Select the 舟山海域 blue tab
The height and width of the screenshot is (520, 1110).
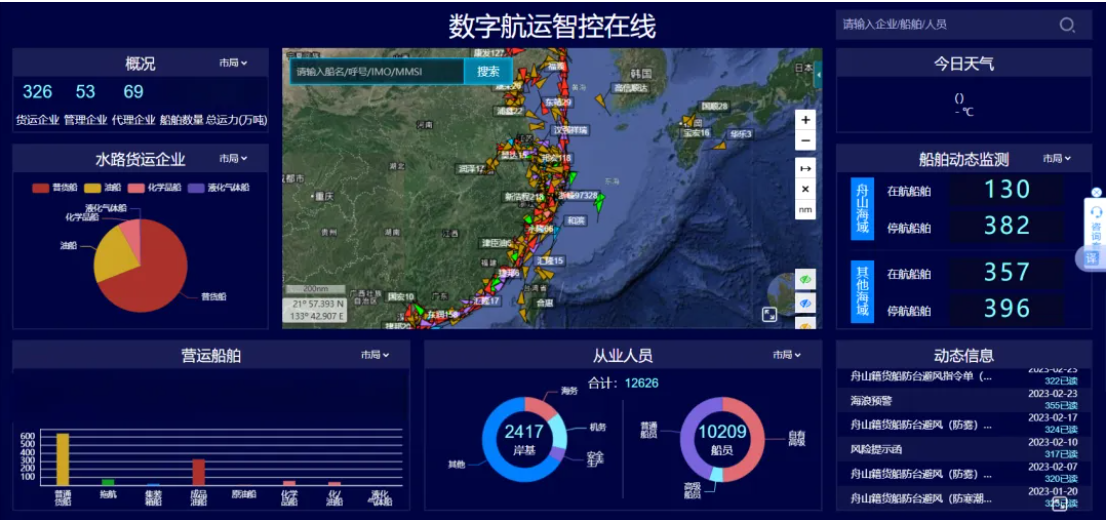click(x=861, y=209)
